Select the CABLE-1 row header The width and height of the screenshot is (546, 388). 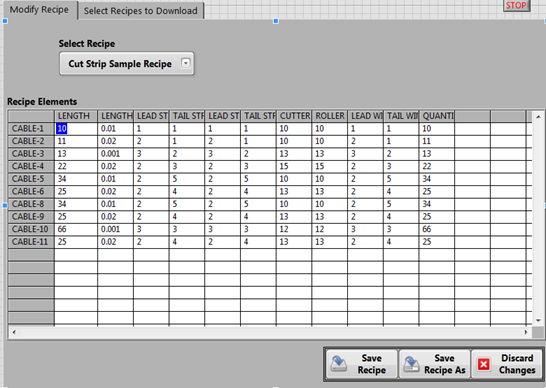[x=31, y=129]
